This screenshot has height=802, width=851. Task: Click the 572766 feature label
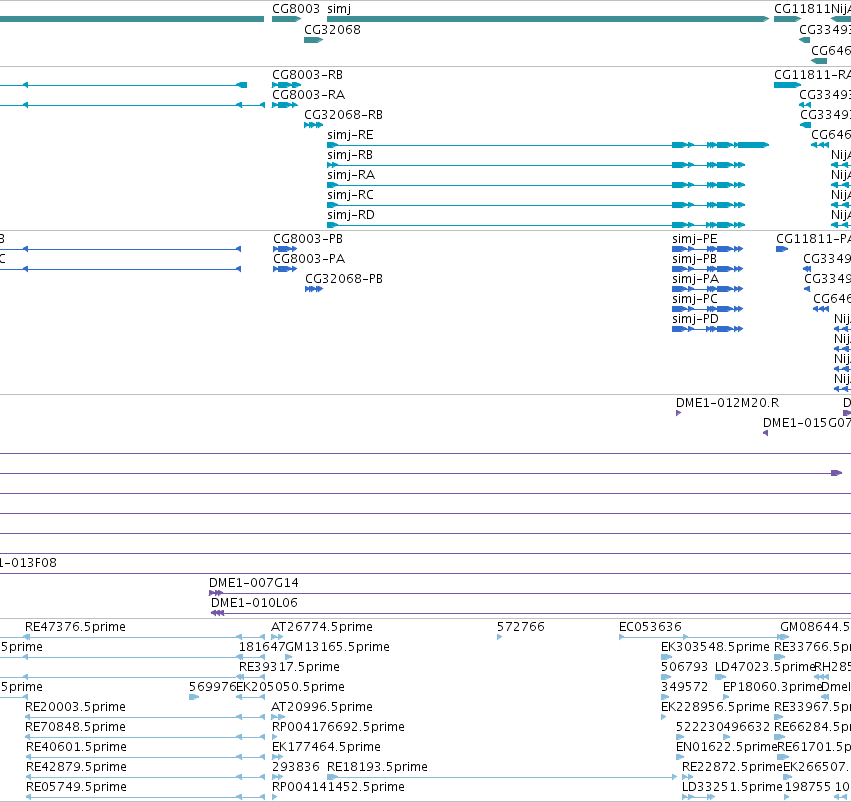(520, 627)
